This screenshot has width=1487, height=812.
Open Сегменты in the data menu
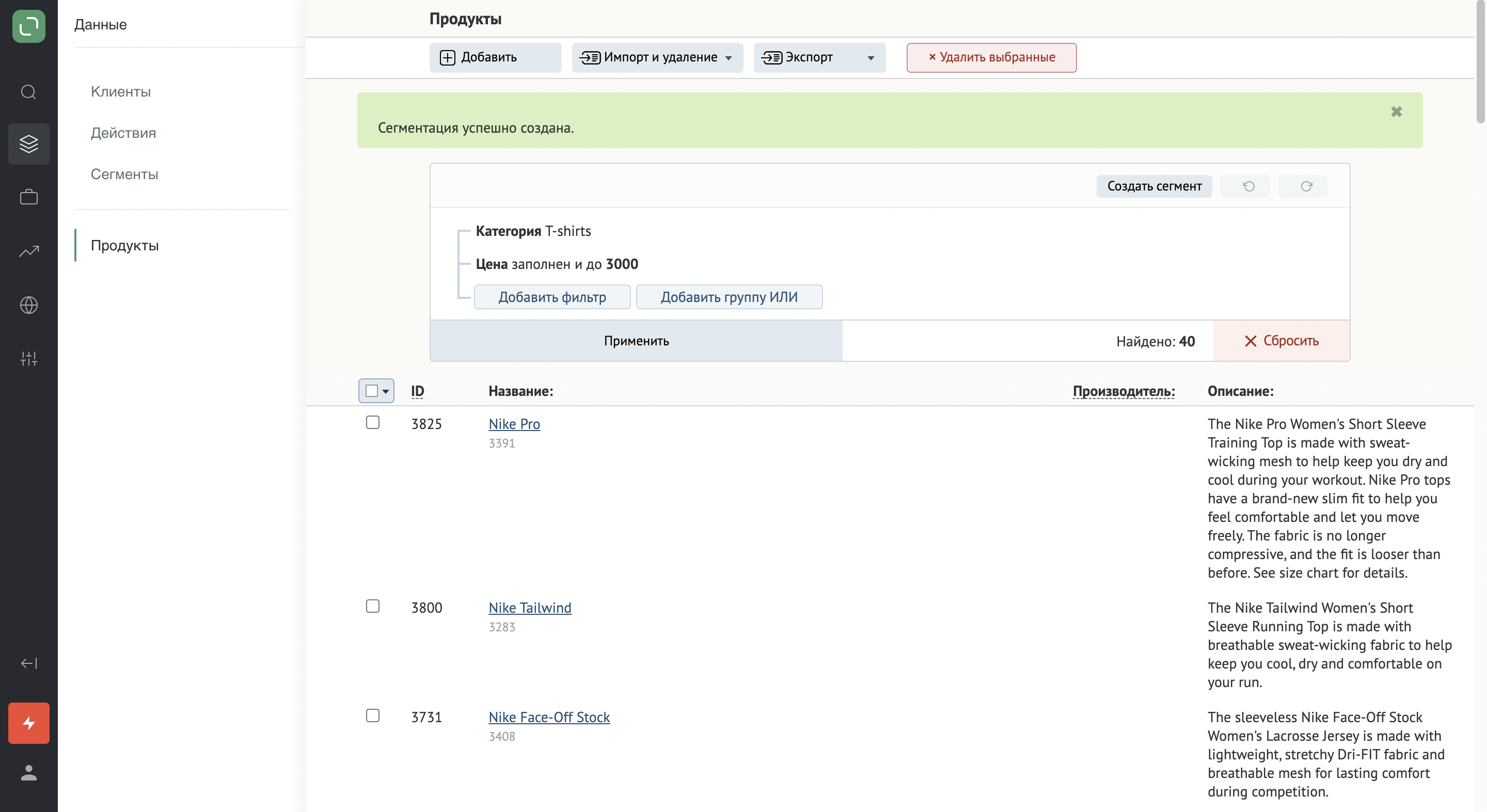click(x=124, y=174)
